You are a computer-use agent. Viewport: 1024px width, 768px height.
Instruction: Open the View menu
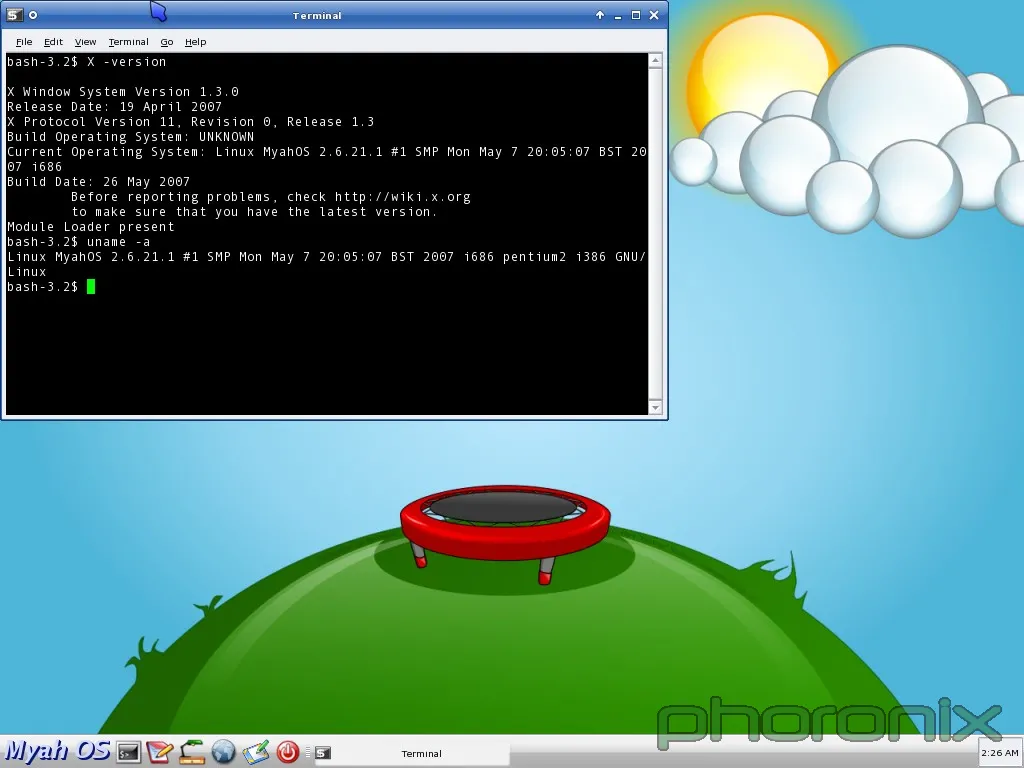pos(86,42)
